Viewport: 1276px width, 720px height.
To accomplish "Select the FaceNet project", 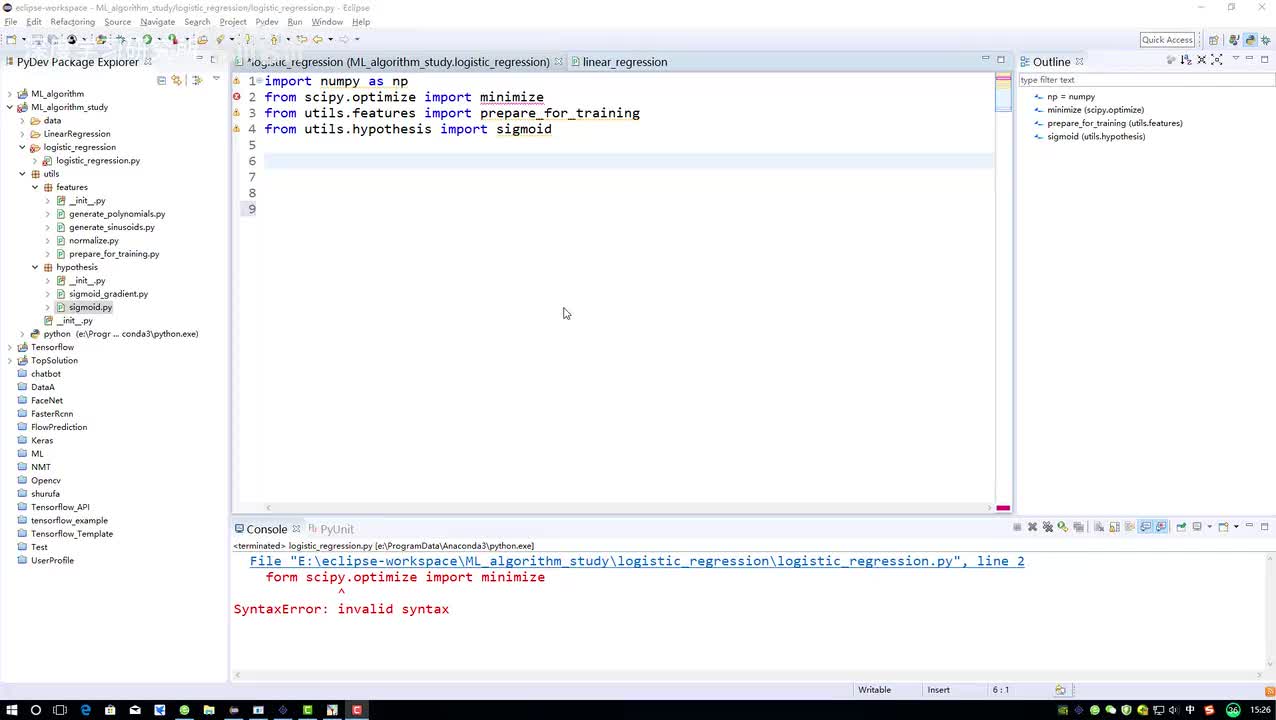I will coord(46,400).
